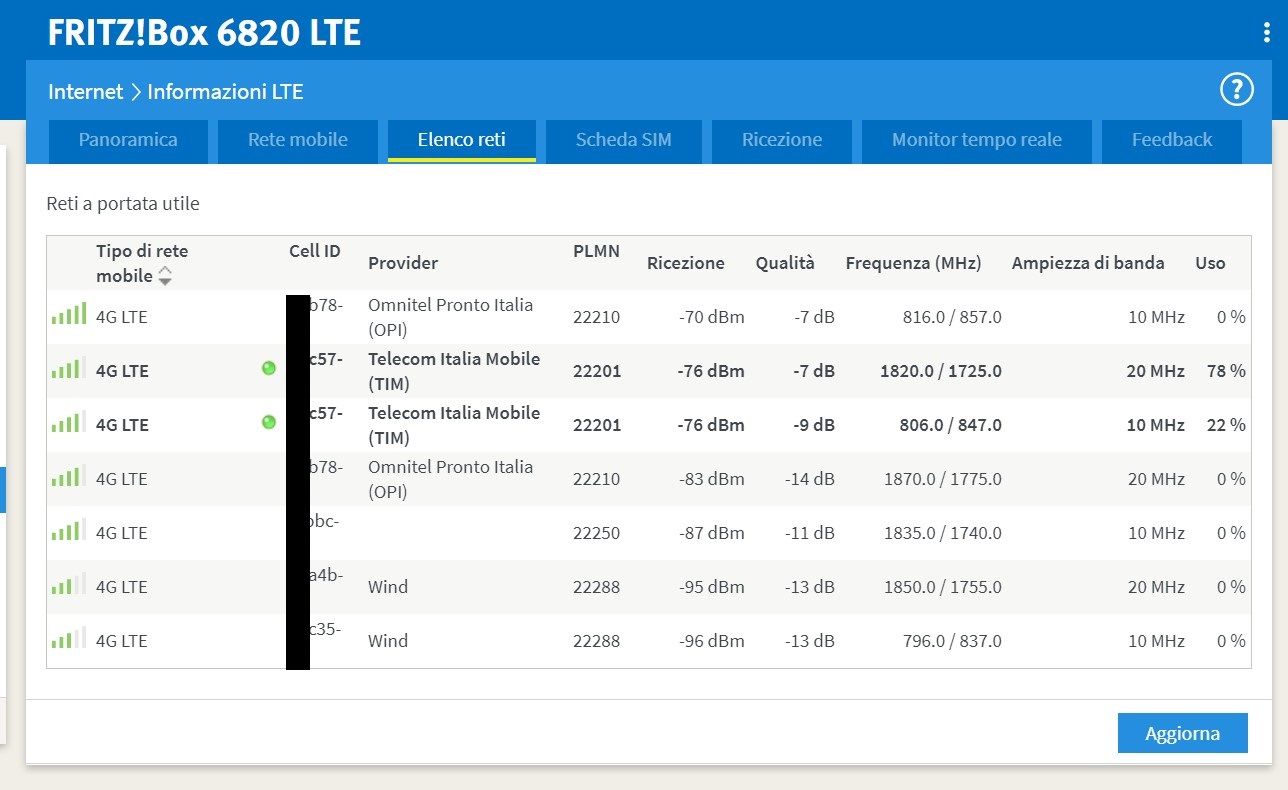The image size is (1288, 790).
Task: Switch to the Panoramica tab
Action: point(128,141)
